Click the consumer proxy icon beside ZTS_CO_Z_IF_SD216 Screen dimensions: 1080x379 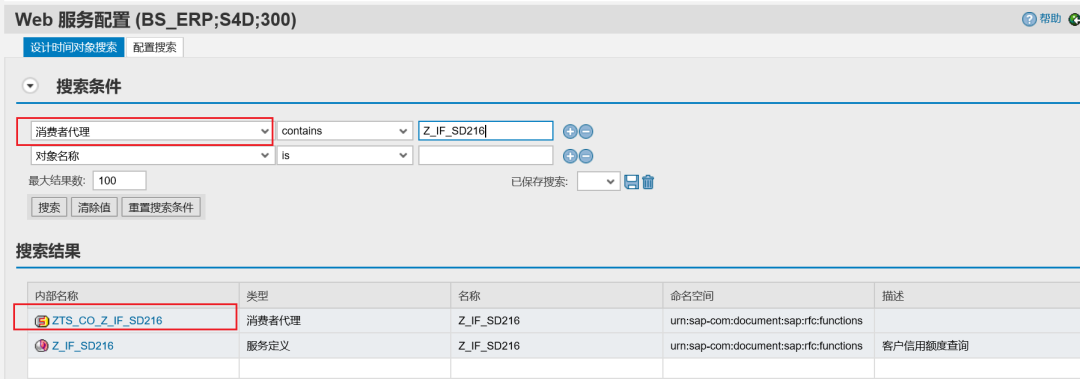(42, 320)
